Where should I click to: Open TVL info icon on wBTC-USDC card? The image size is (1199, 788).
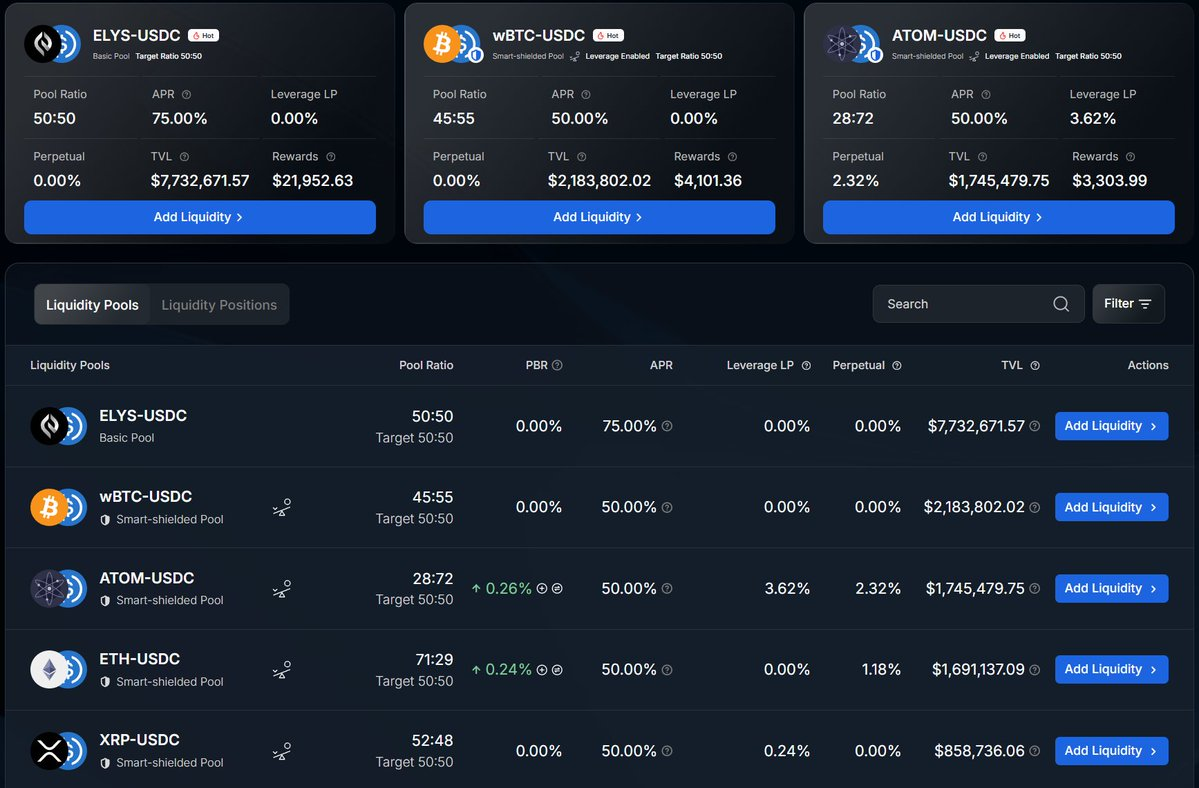582,157
